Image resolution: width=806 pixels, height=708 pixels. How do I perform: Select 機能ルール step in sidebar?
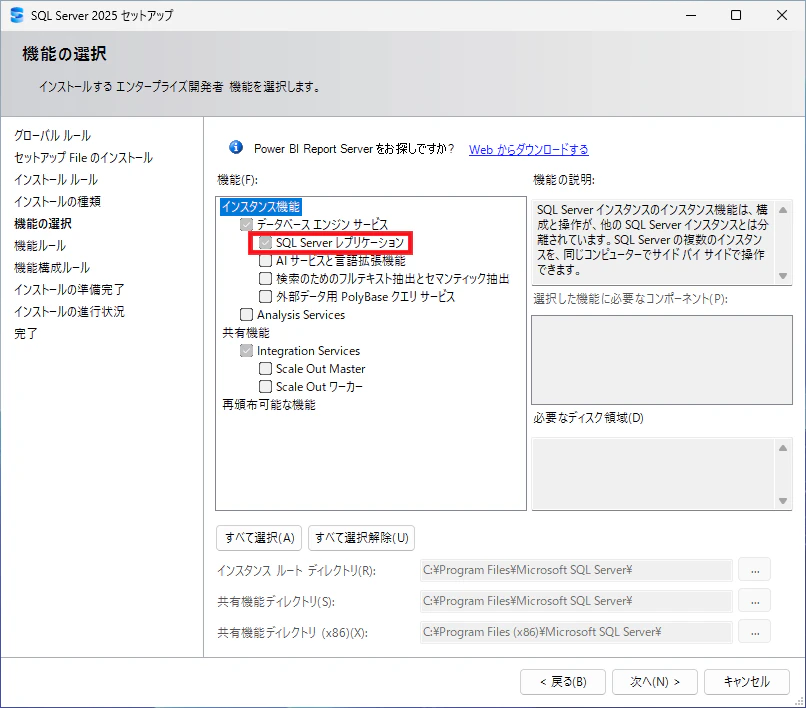click(40, 246)
